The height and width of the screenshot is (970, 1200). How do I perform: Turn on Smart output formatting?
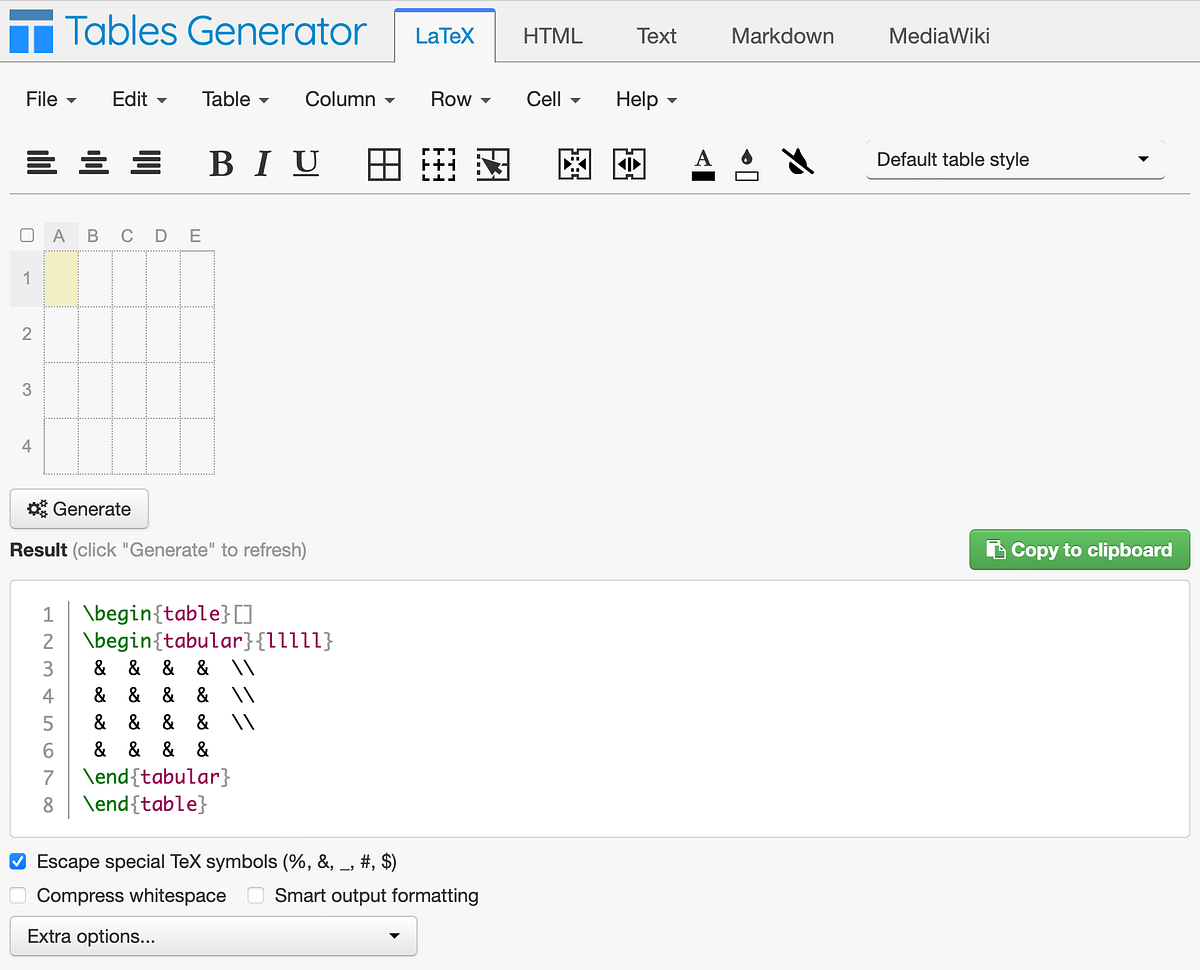[256, 895]
